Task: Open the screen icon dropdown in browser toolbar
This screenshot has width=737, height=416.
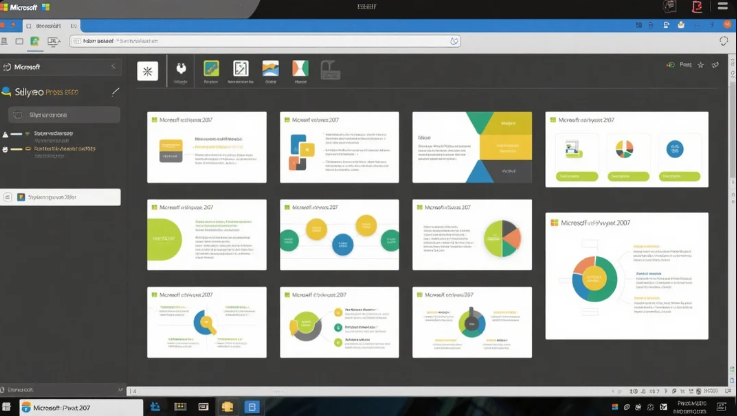Action: pos(54,41)
